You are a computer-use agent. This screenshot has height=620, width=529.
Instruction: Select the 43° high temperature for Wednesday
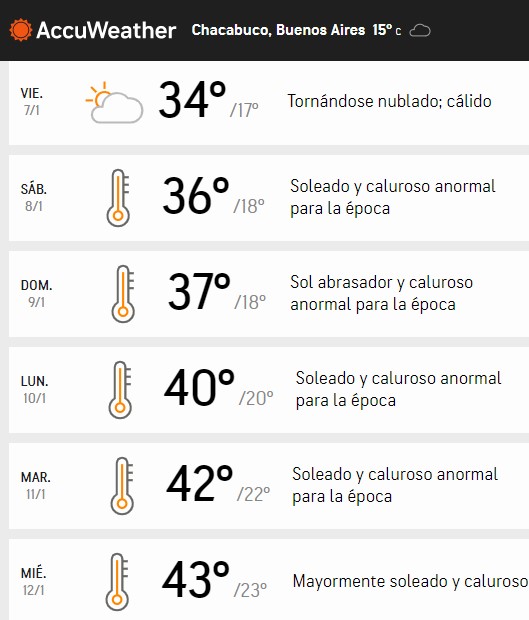196,580
